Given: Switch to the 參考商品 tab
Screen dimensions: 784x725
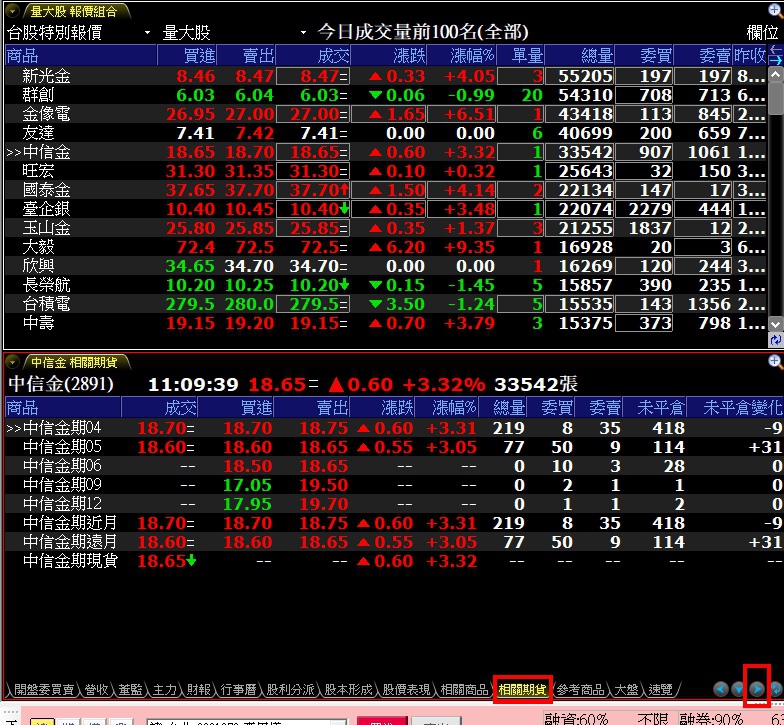Looking at the screenshot, I should [x=580, y=690].
